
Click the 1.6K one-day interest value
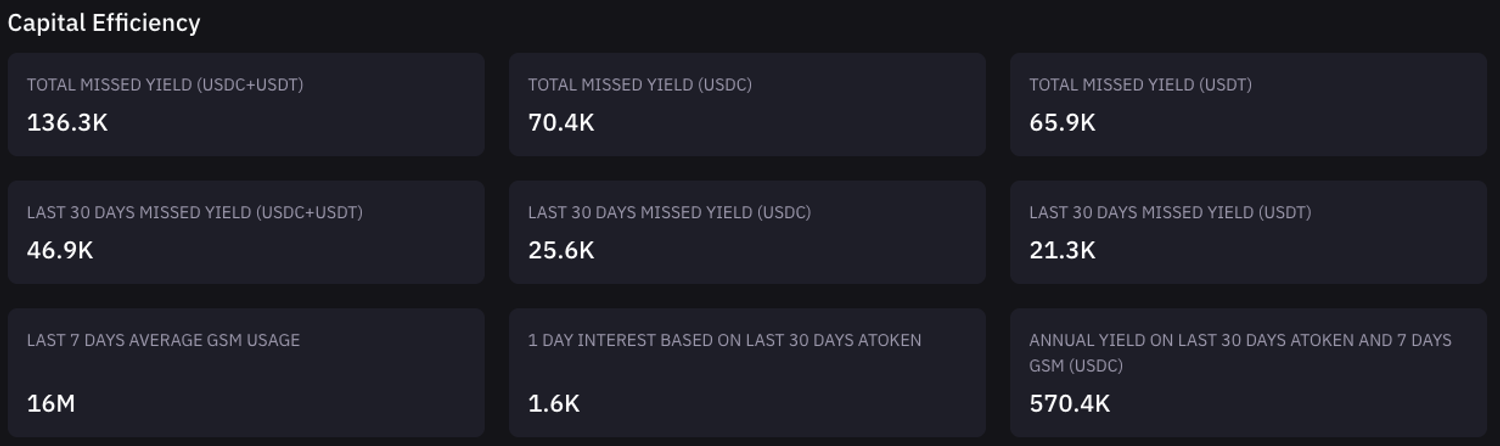pyautogui.click(x=554, y=404)
